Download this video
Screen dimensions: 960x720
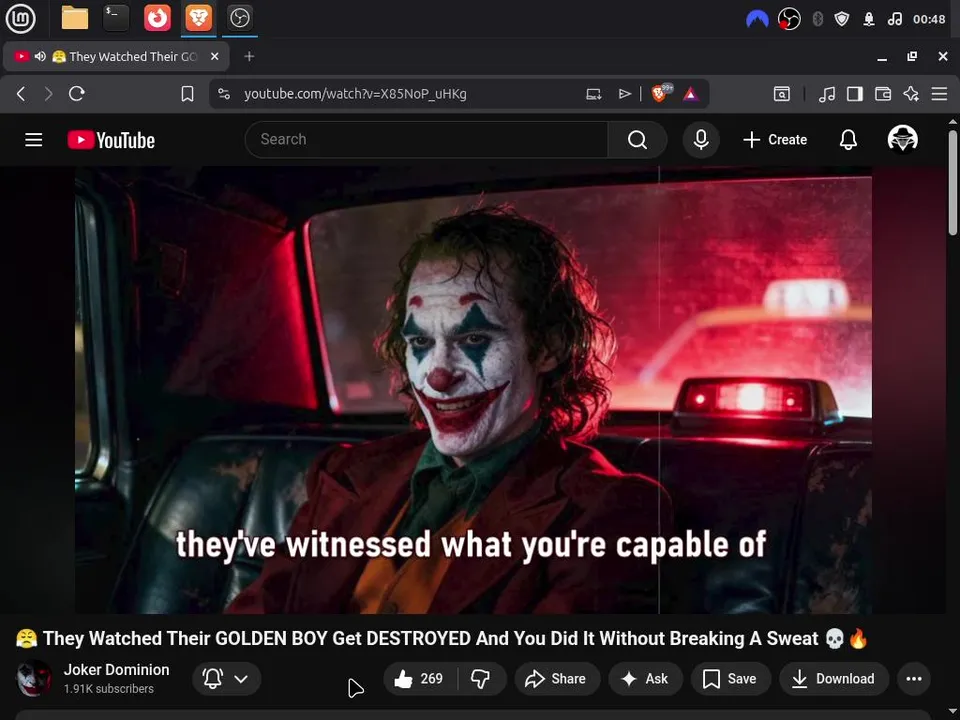pos(834,678)
